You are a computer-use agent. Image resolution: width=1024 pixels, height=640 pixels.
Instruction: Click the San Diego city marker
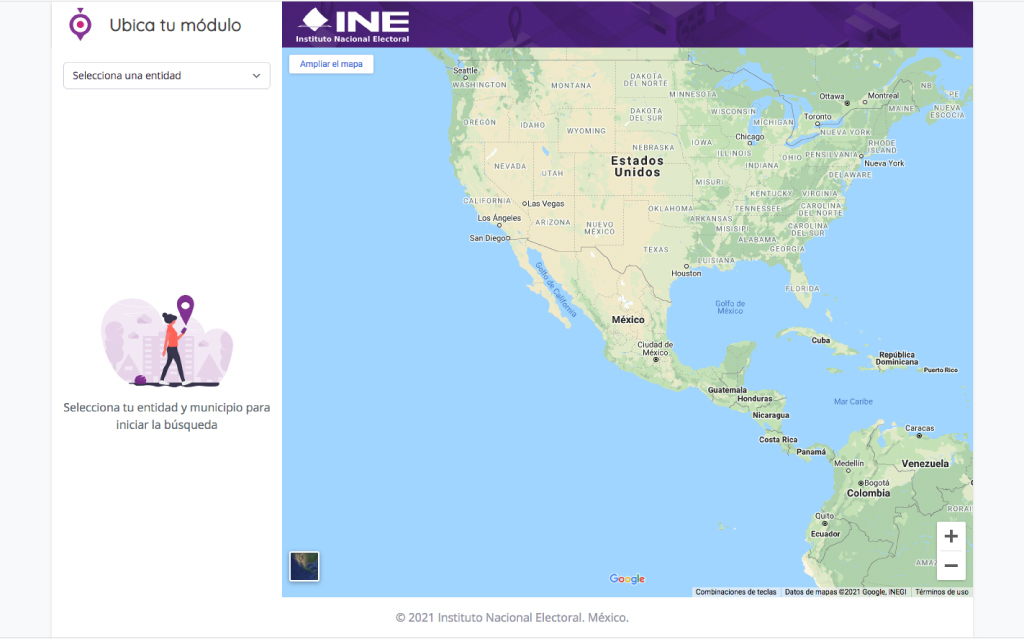pyautogui.click(x=508, y=238)
